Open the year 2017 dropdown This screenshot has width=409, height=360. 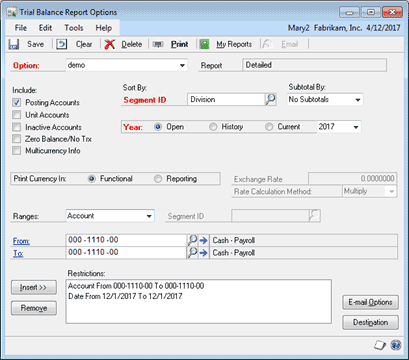pyautogui.click(x=356, y=127)
